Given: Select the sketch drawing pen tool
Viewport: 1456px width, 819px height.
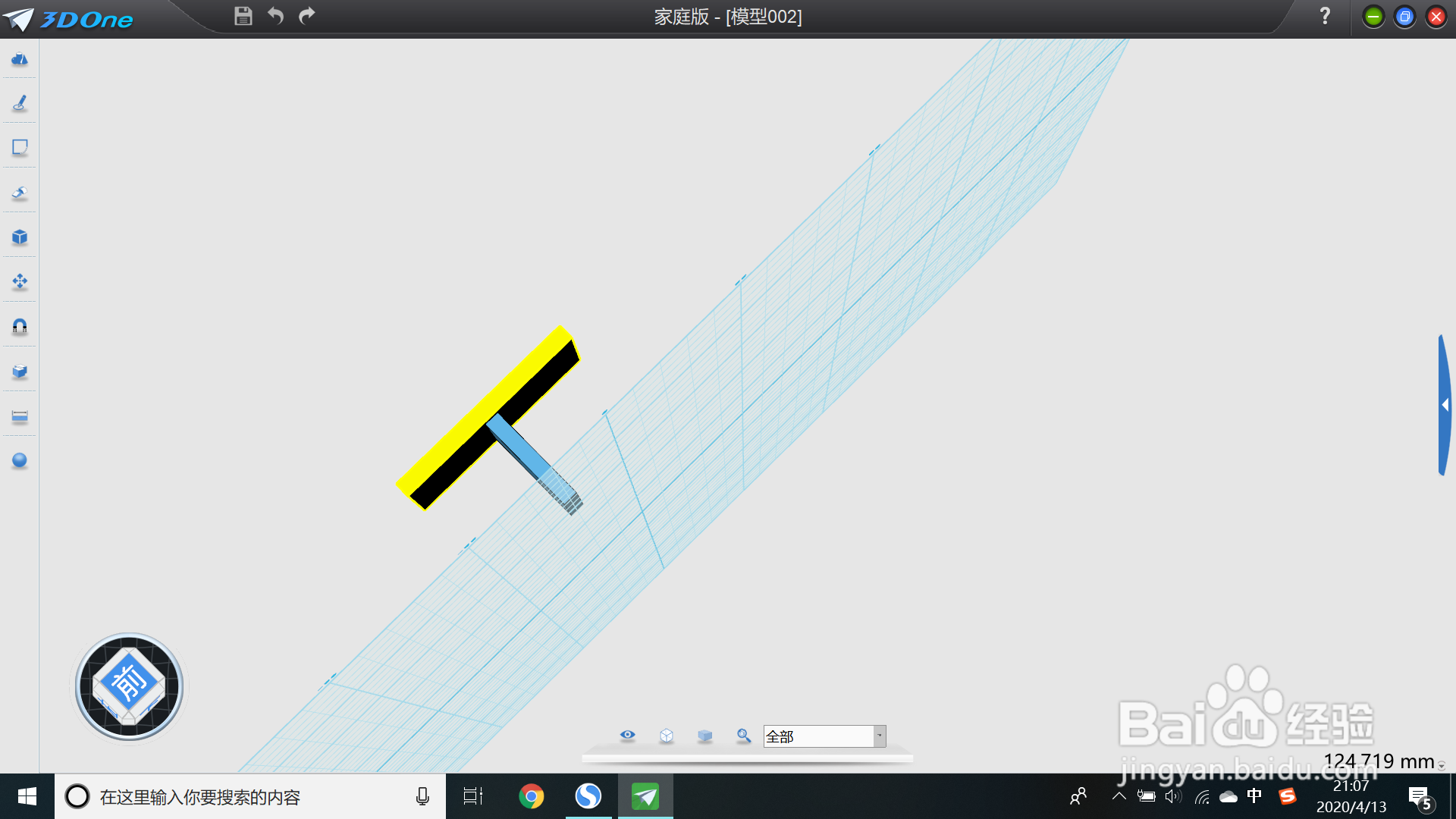Looking at the screenshot, I should 20,103.
